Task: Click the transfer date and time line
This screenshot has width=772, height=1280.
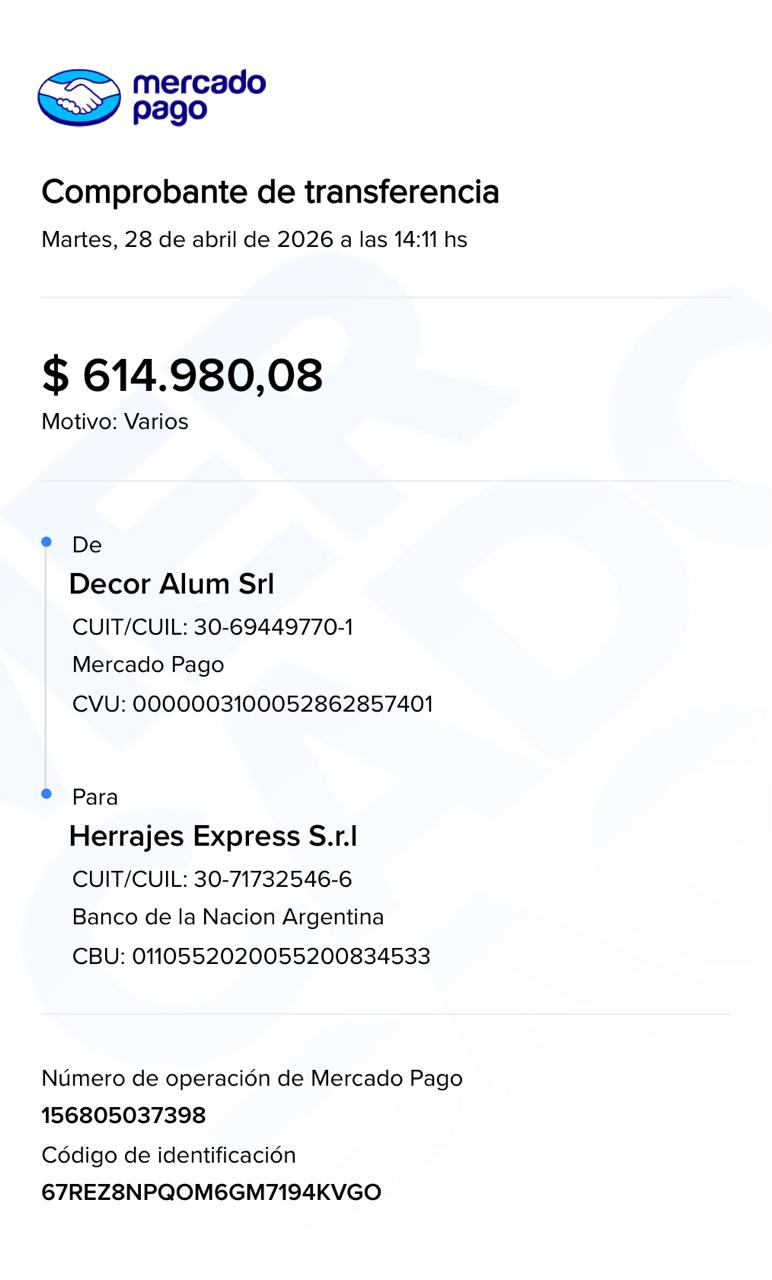Action: point(254,240)
